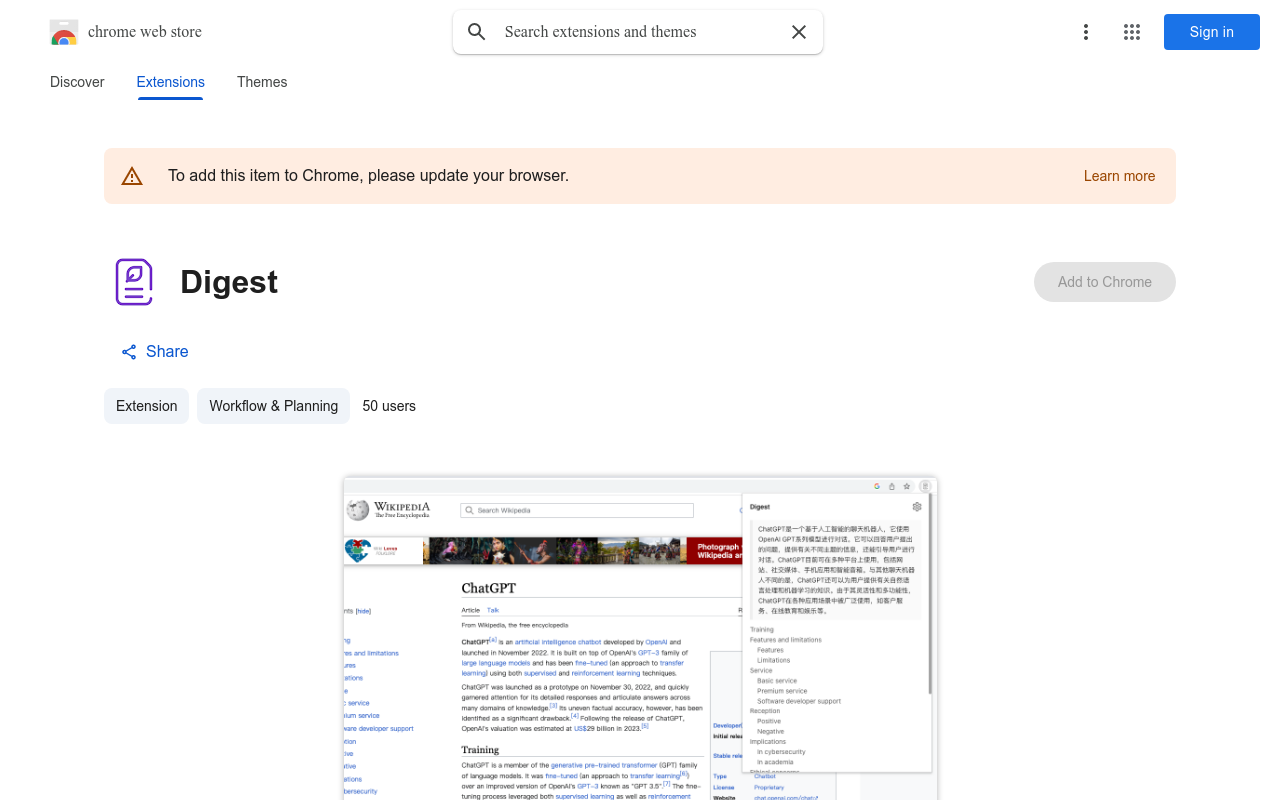This screenshot has height=800, width=1280.
Task: Open the three-dot more options menu
Action: pyautogui.click(x=1086, y=32)
